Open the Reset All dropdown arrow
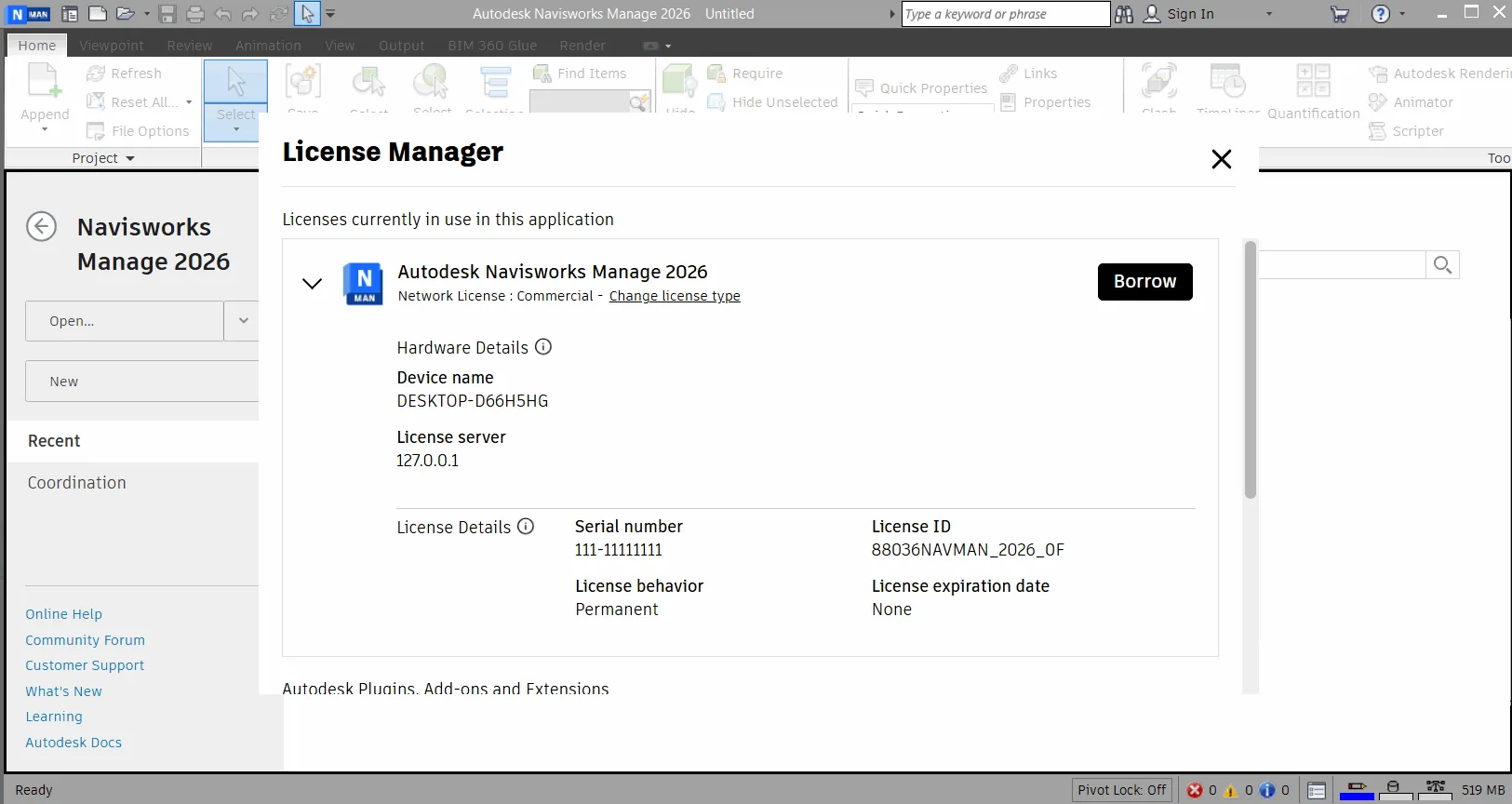The image size is (1512, 804). [x=189, y=102]
